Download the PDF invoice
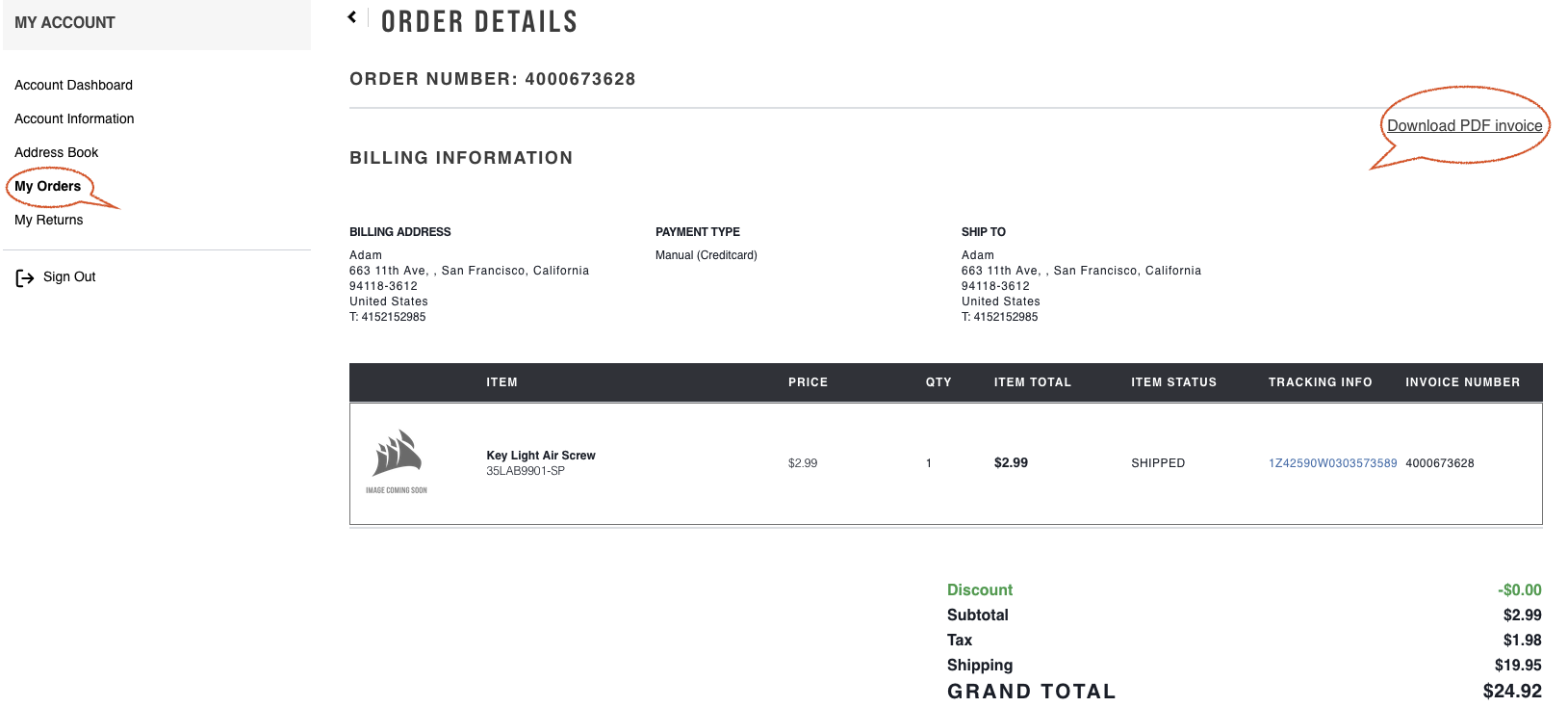This screenshot has width=1568, height=707. [x=1464, y=125]
